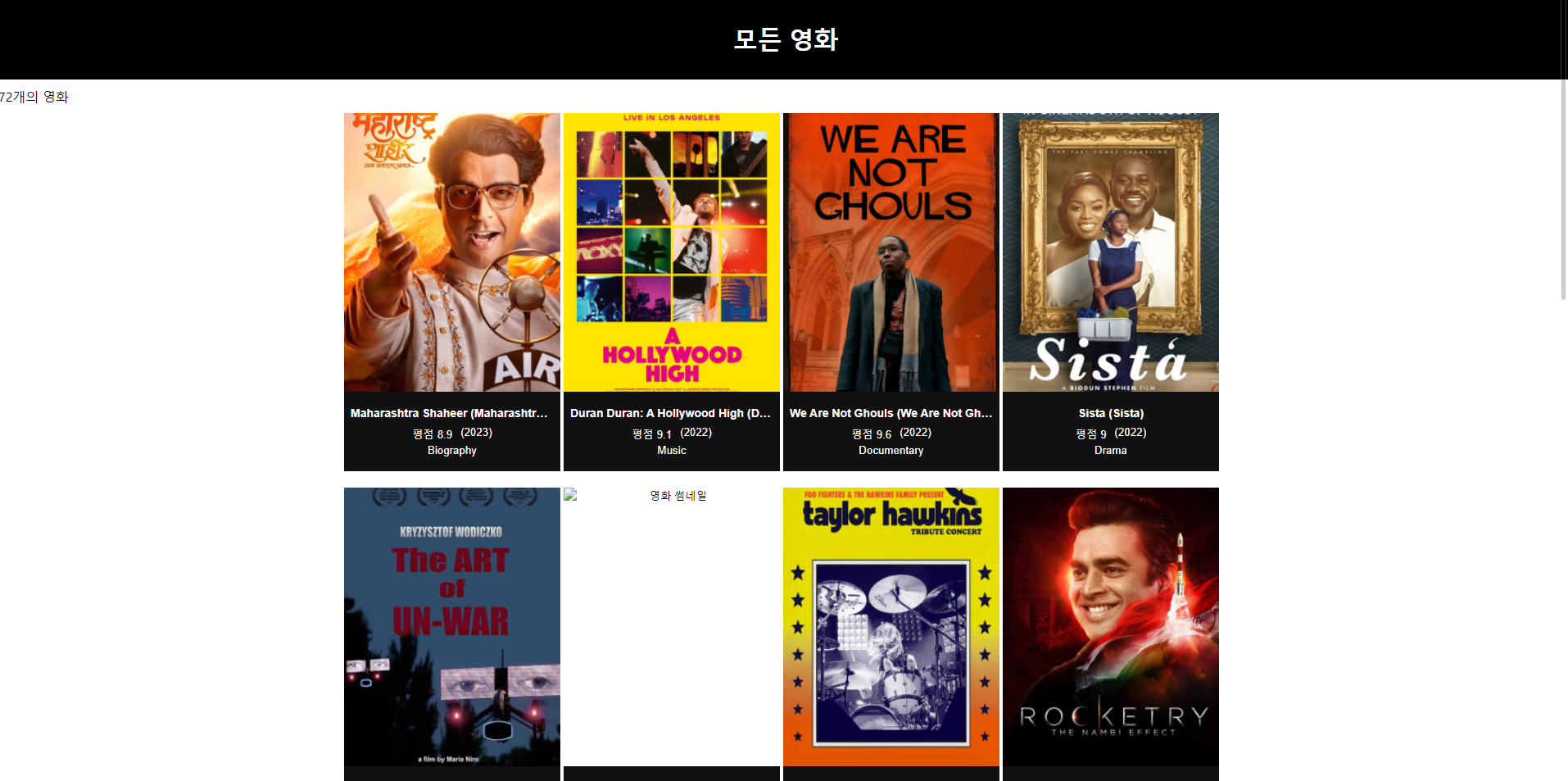Click the rating 평점 9 under Sista
This screenshot has height=781, width=1568.
pyautogui.click(x=1091, y=434)
